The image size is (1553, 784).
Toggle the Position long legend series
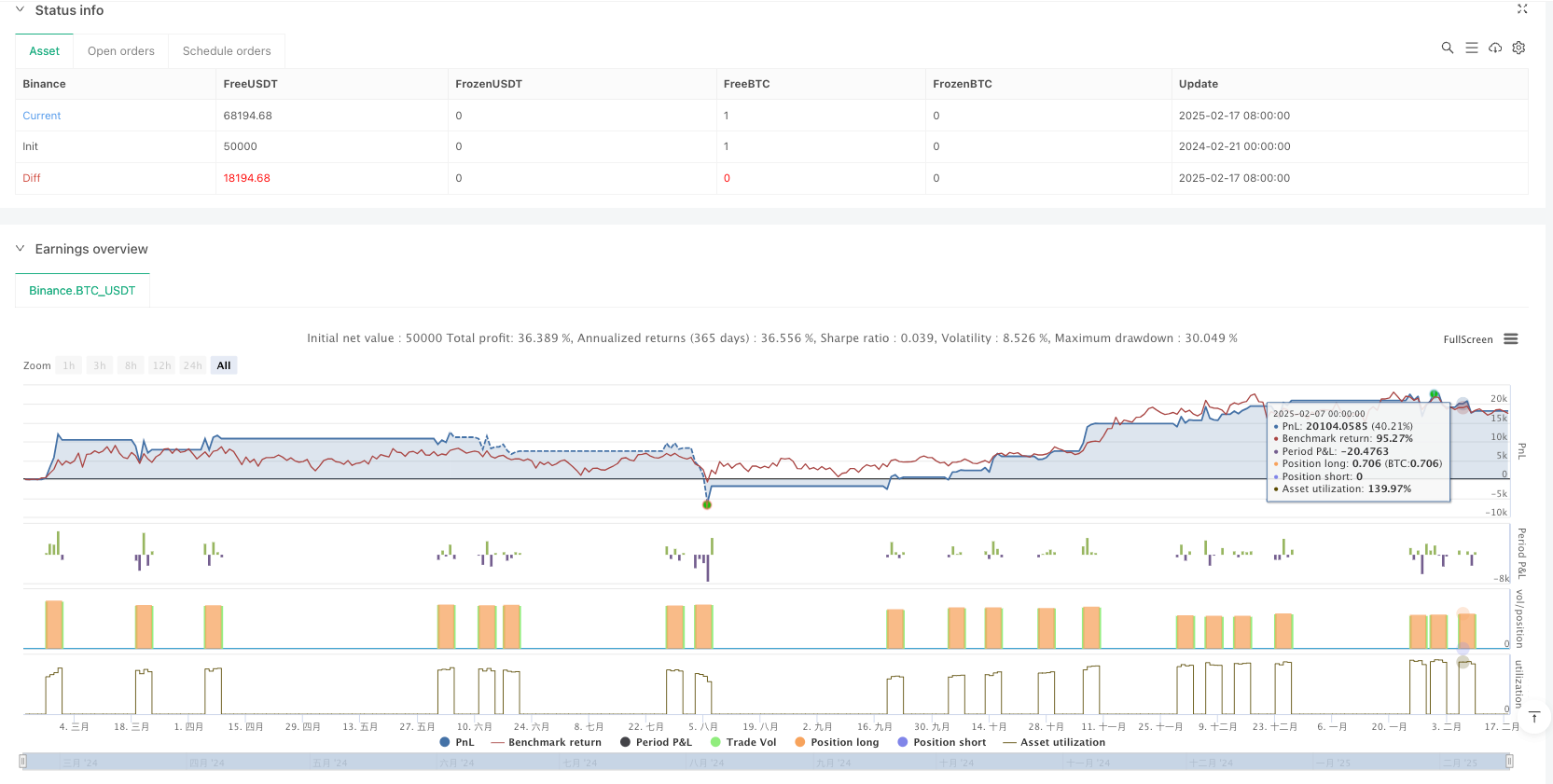tap(837, 742)
